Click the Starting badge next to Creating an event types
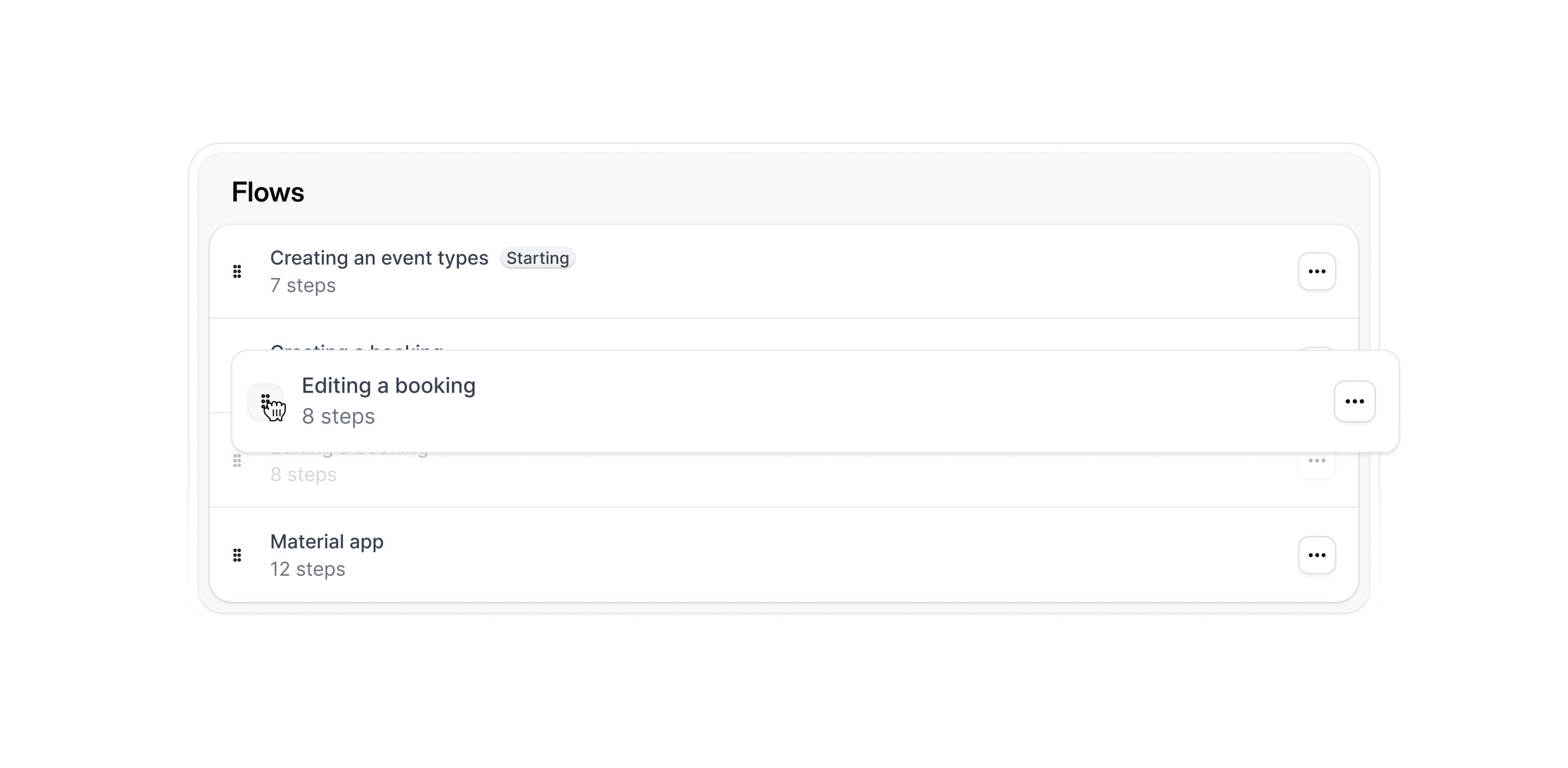The width and height of the screenshot is (1568, 768). [538, 258]
